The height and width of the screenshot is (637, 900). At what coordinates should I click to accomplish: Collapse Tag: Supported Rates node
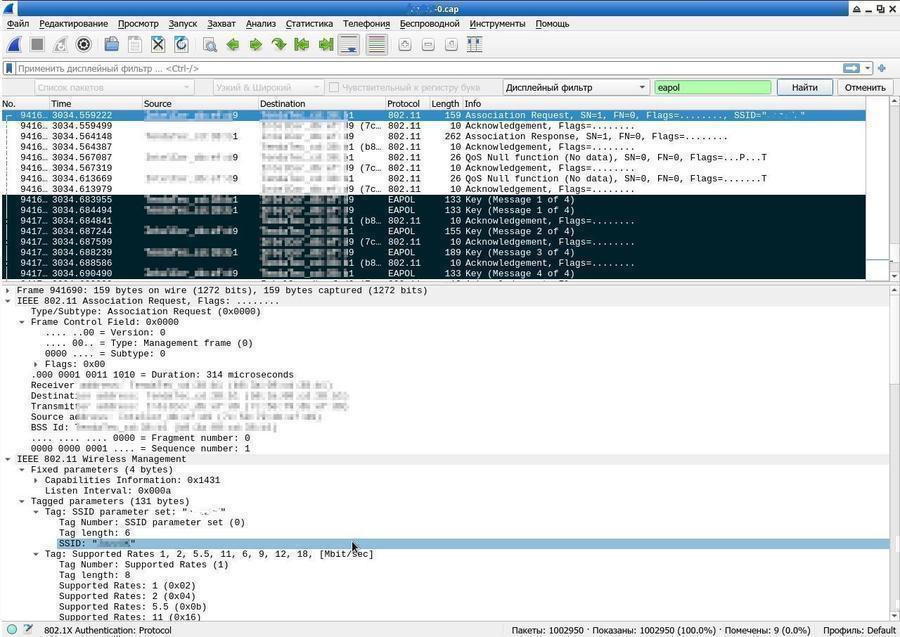point(36,554)
